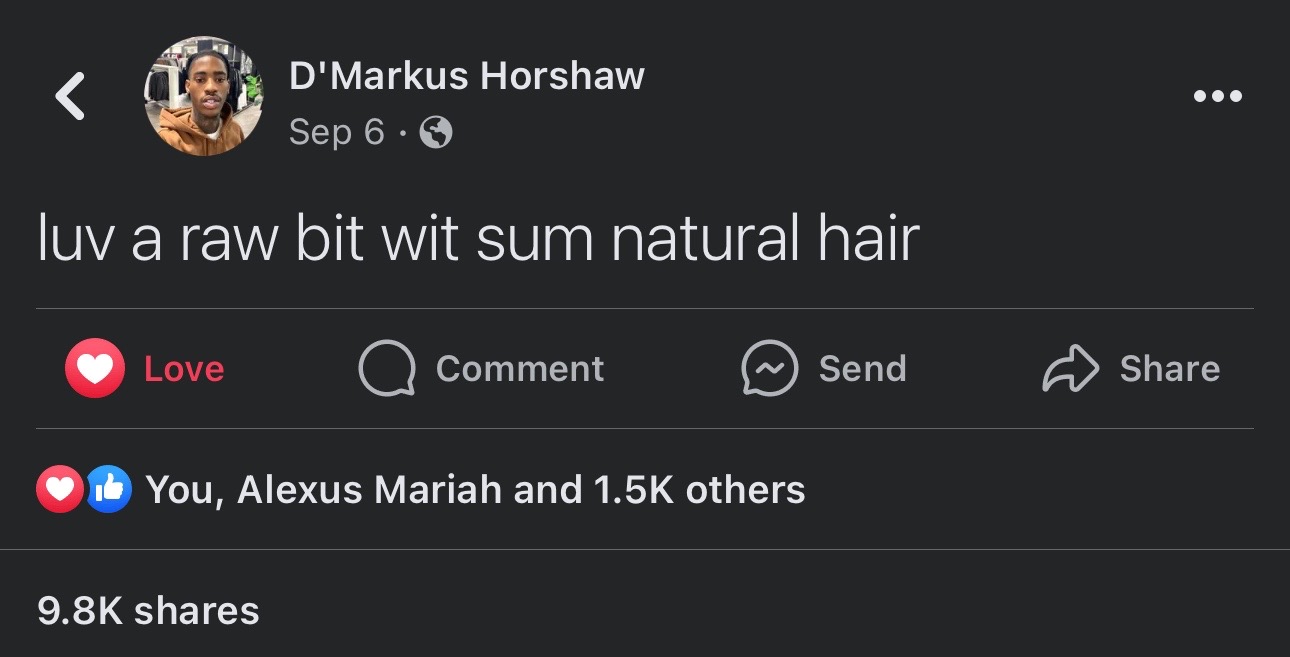Click the Share button label
Viewport: 1290px width, 657px height.
point(1170,369)
